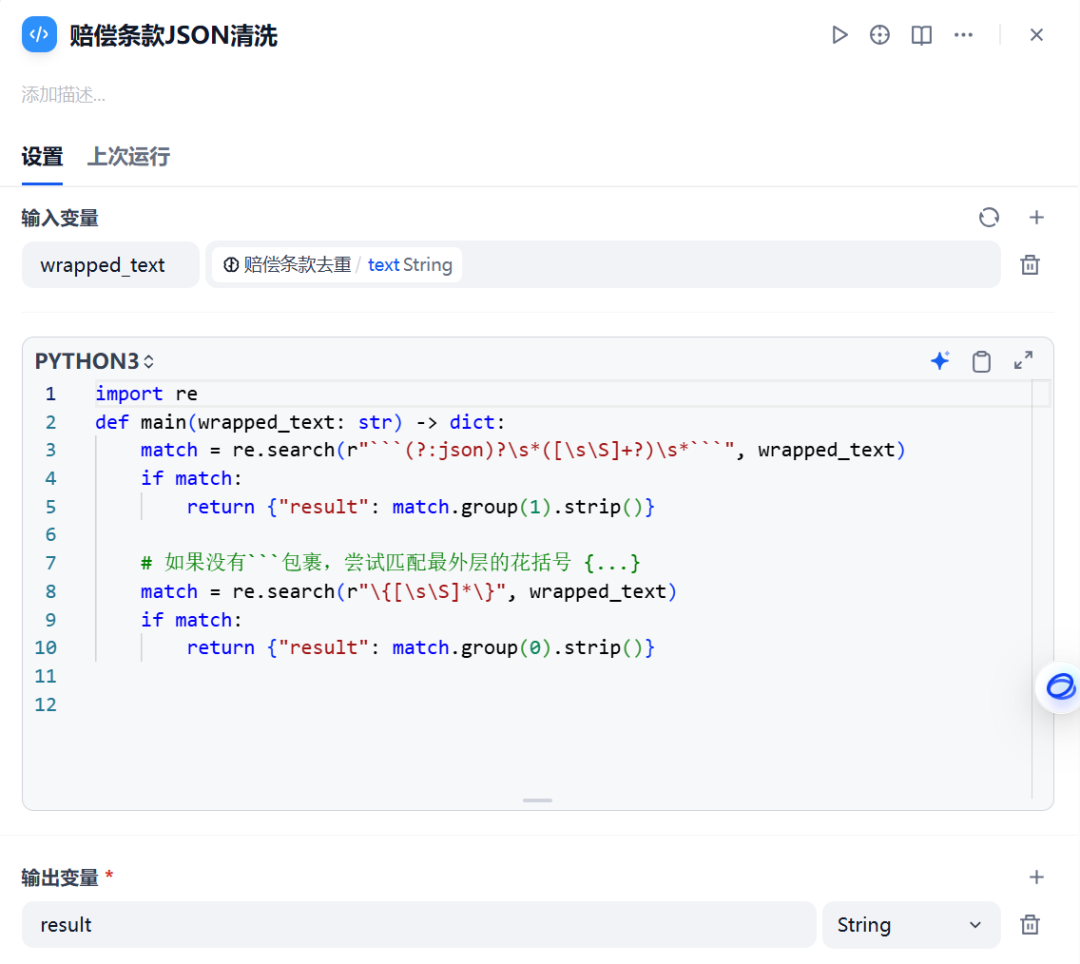Select the 赔偿条款去重 text String variable badge
Screen dimensions: 1080x964
click(x=334, y=264)
